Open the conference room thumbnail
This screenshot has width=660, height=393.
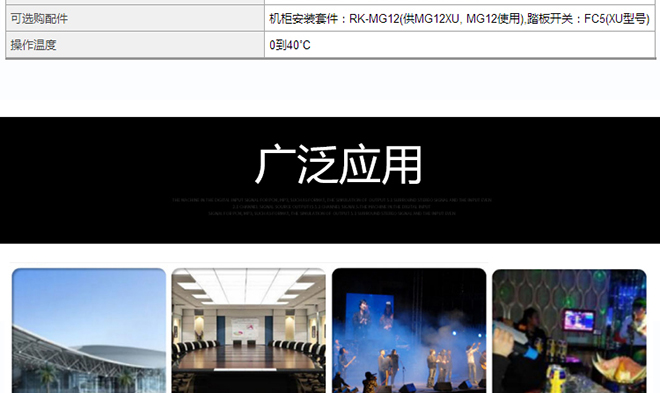pos(248,331)
